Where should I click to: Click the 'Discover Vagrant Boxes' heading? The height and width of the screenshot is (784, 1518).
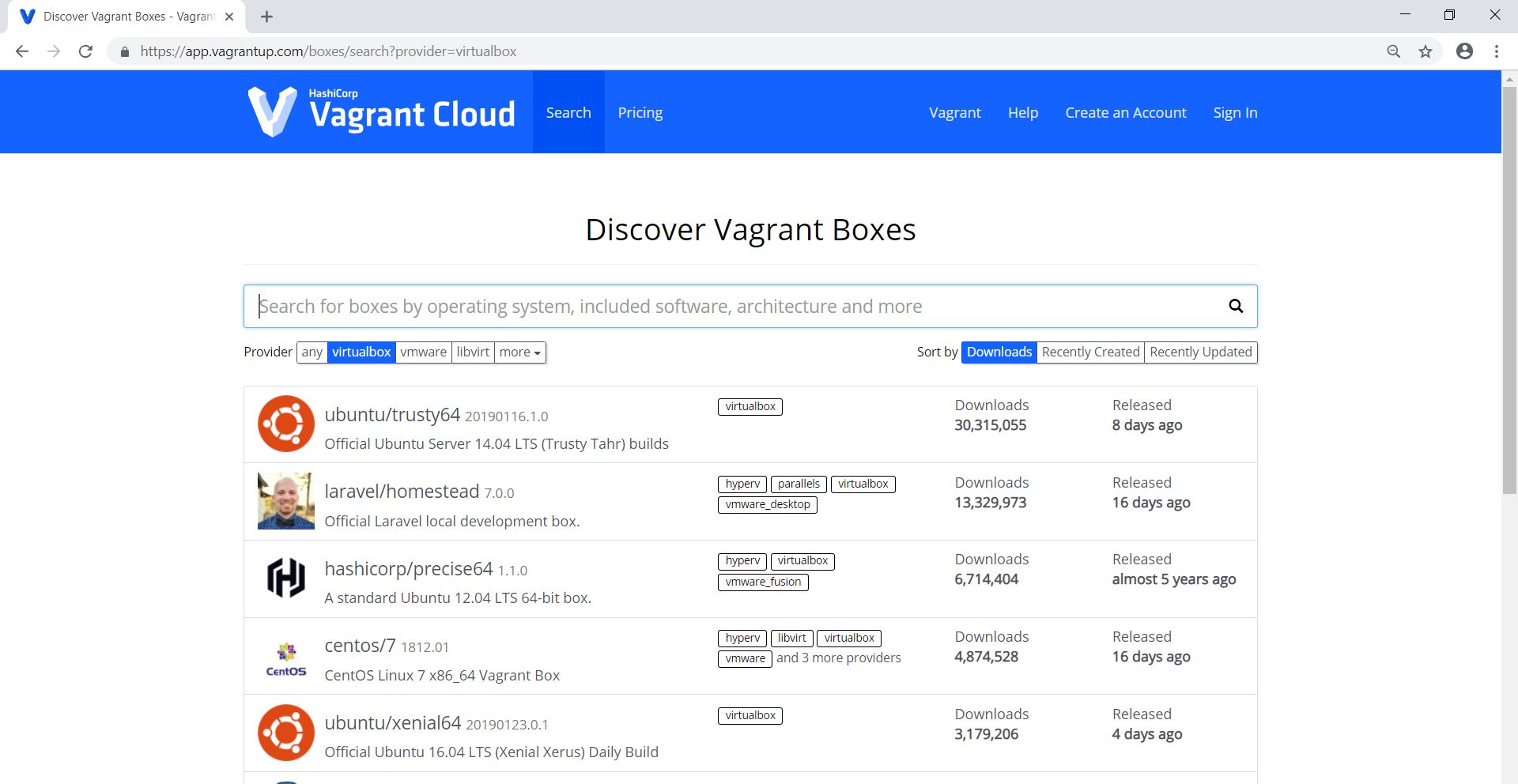750,230
